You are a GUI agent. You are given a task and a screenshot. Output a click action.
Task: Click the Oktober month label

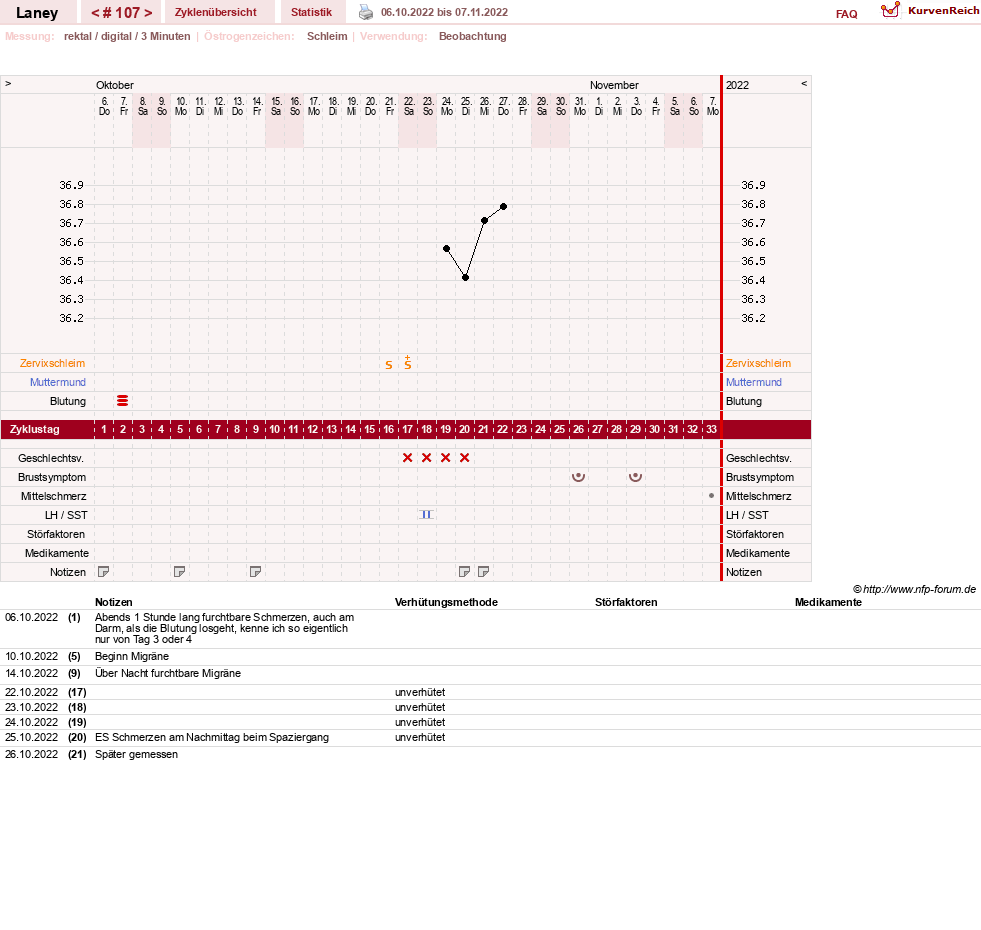(x=114, y=85)
